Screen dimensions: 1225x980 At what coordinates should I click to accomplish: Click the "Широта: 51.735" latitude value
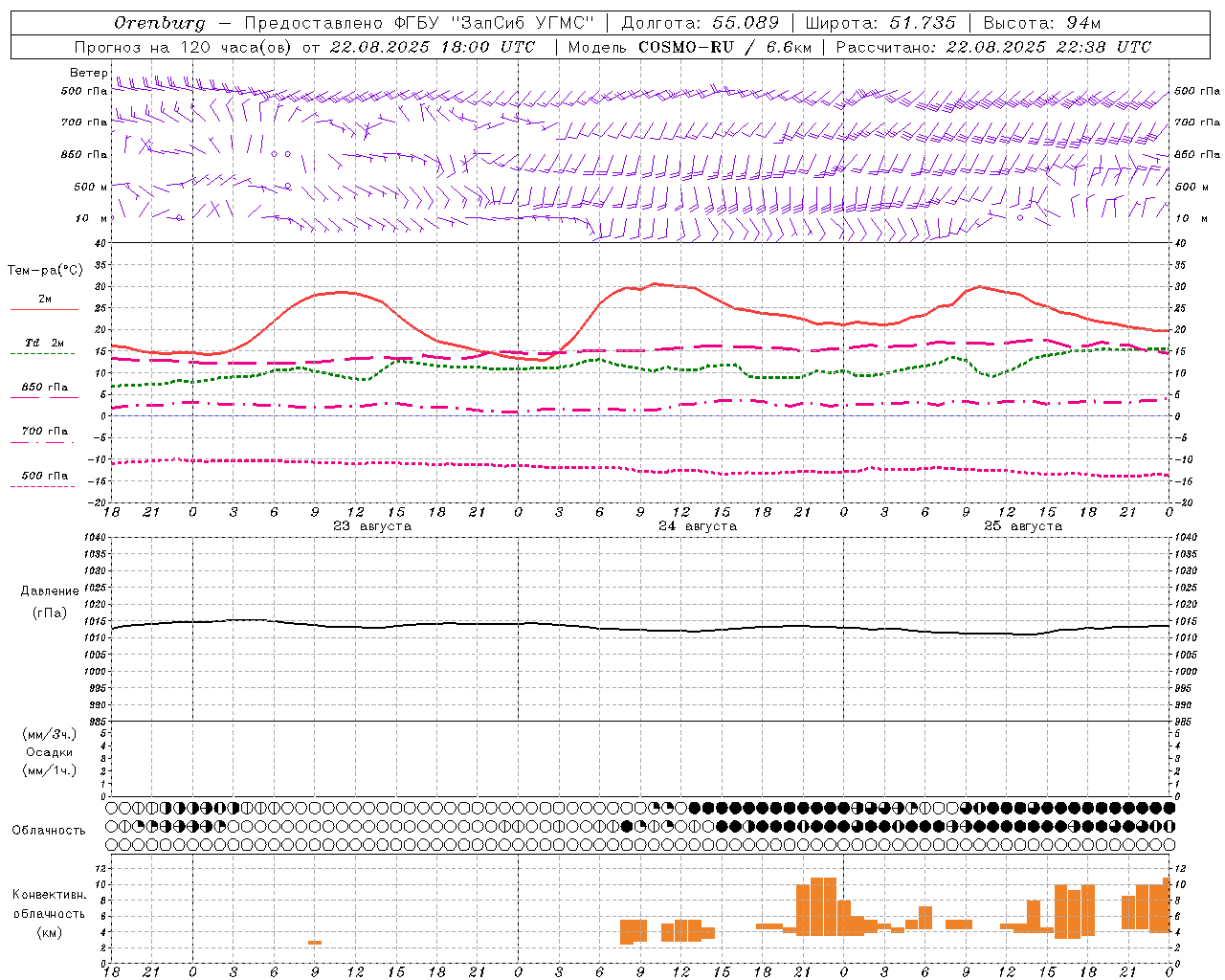coord(880,22)
